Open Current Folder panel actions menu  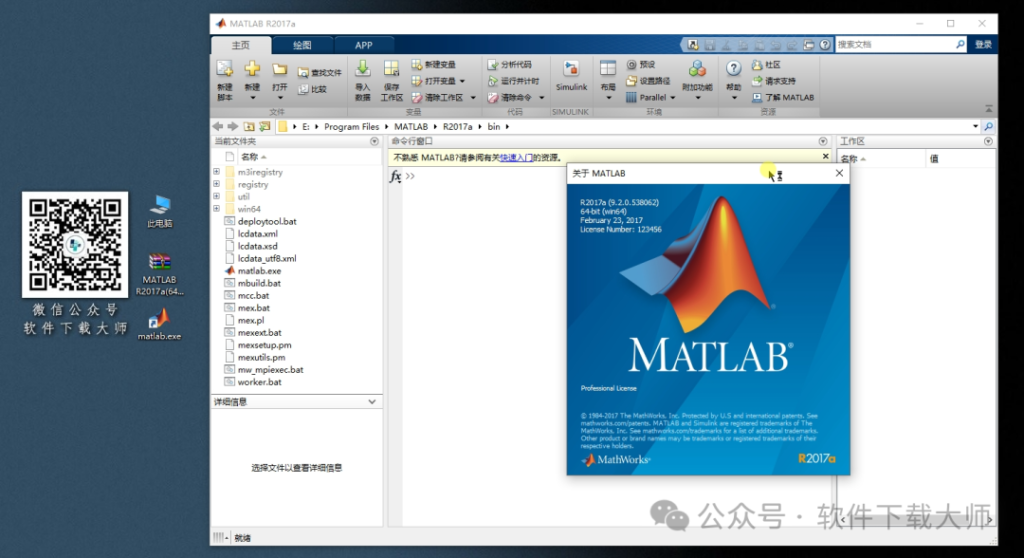tap(374, 141)
